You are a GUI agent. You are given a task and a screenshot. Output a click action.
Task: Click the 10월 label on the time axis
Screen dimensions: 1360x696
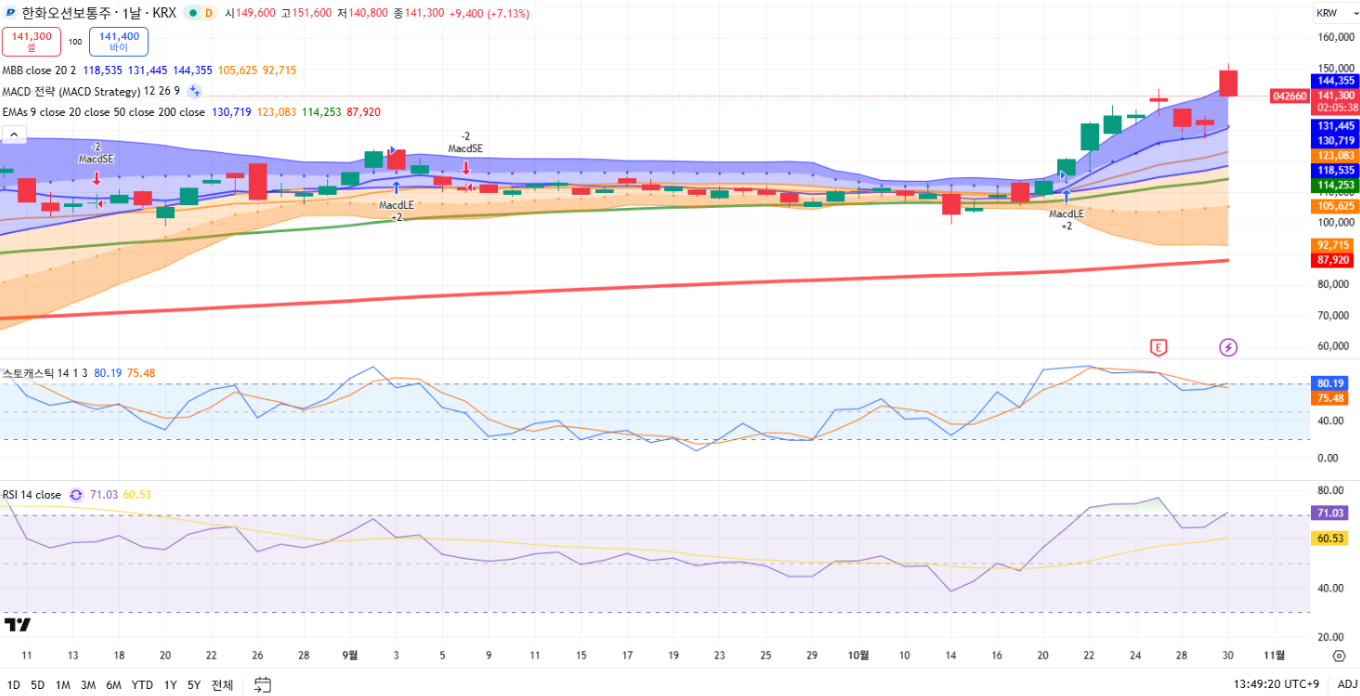858,655
